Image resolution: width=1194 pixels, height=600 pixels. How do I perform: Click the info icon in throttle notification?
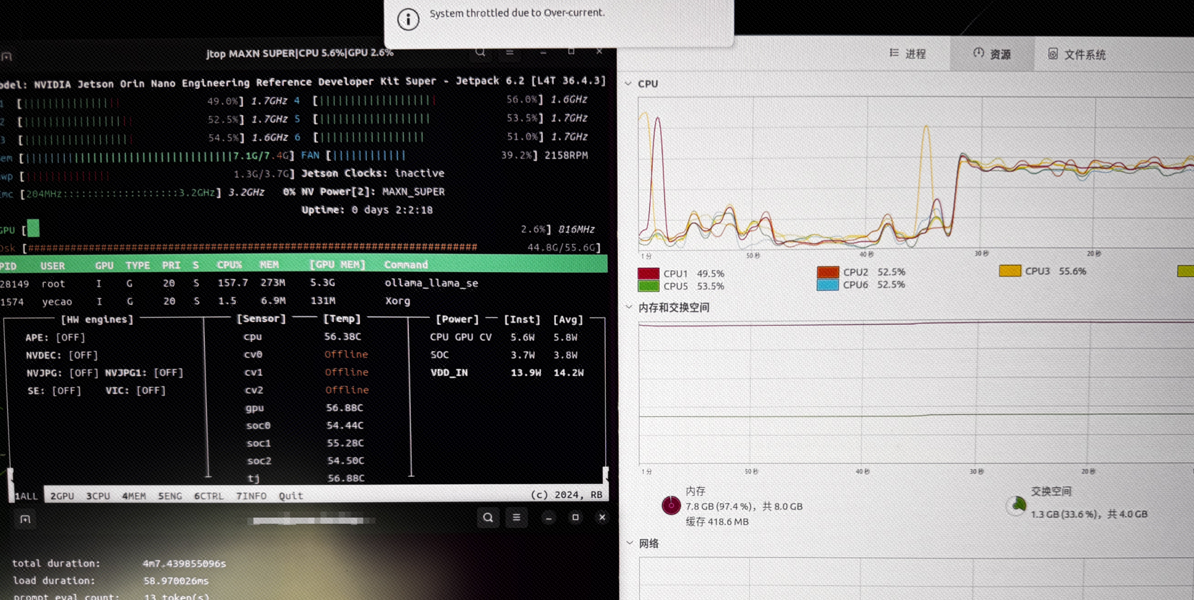pos(409,20)
